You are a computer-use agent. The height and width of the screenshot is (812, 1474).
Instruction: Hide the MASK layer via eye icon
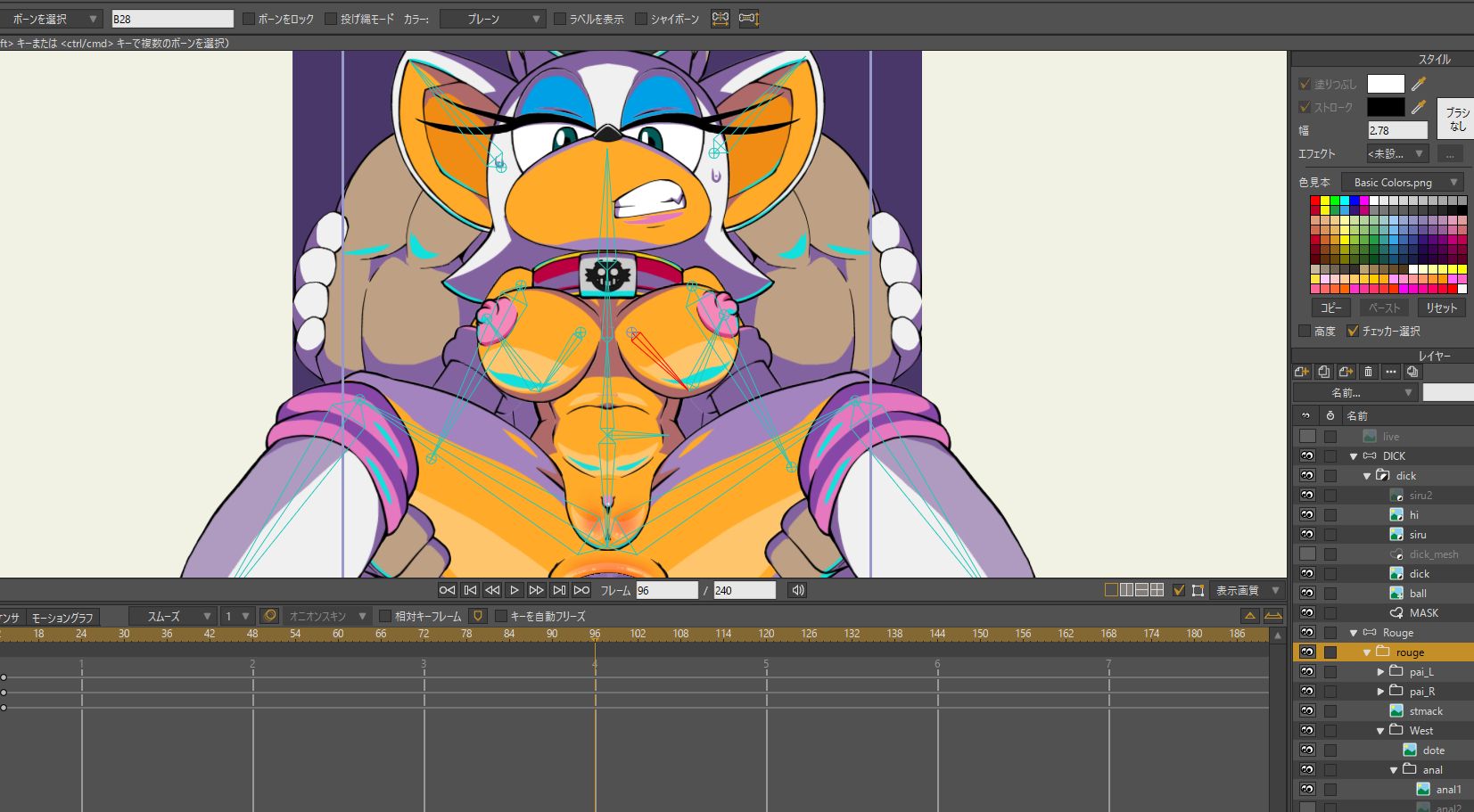1307,613
